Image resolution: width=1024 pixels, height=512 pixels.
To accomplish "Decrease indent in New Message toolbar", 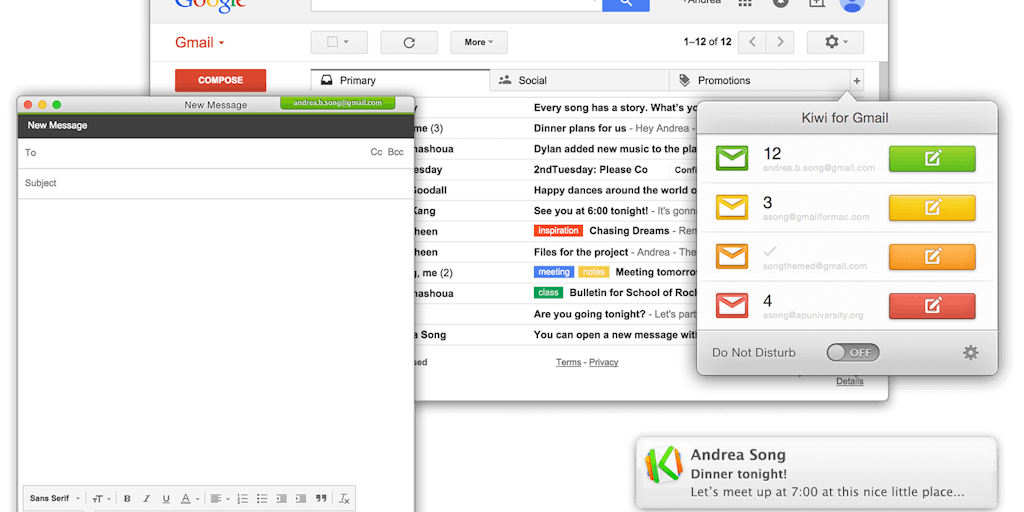I will point(281,499).
